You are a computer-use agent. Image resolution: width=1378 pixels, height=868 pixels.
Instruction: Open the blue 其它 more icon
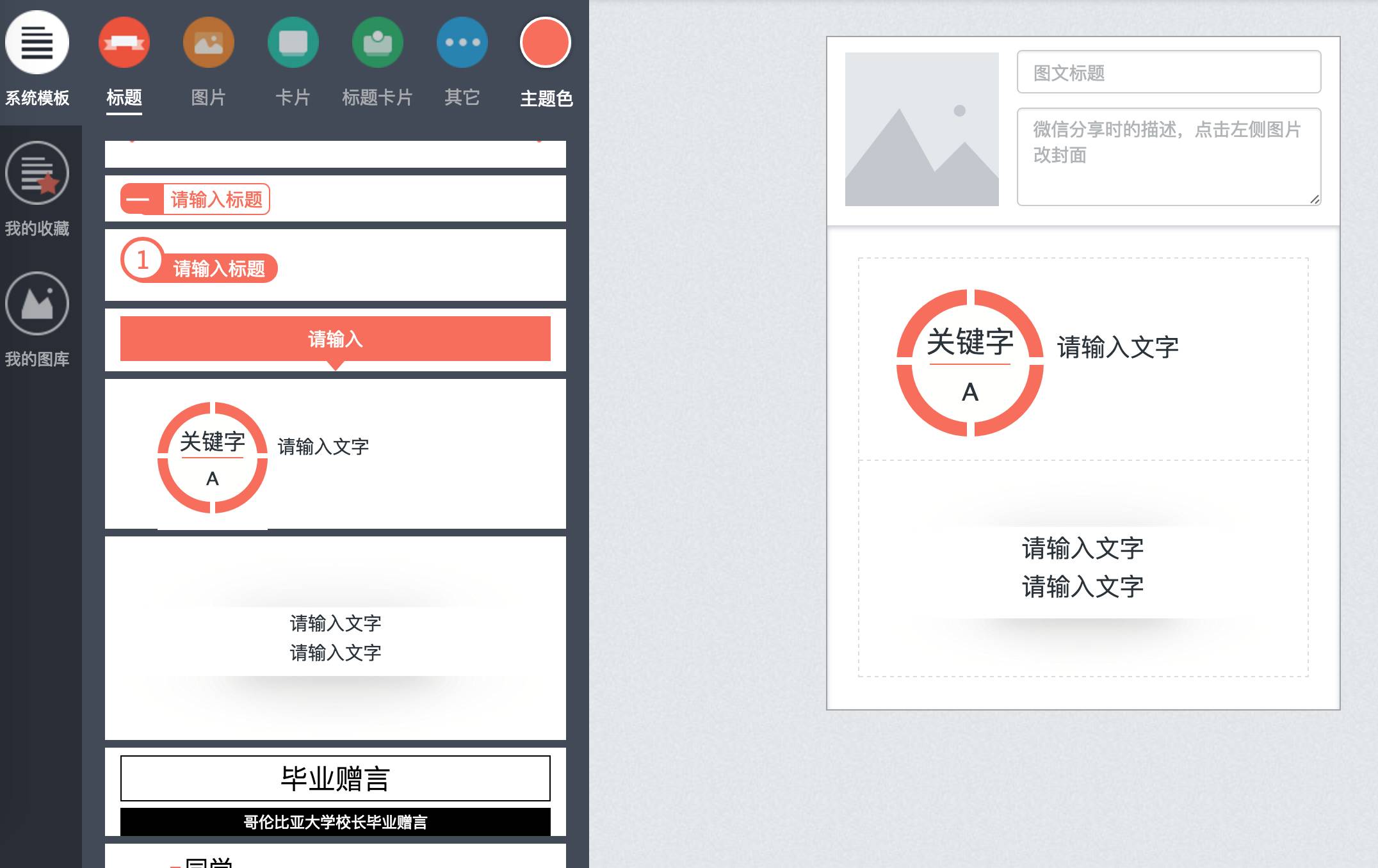coord(462,43)
